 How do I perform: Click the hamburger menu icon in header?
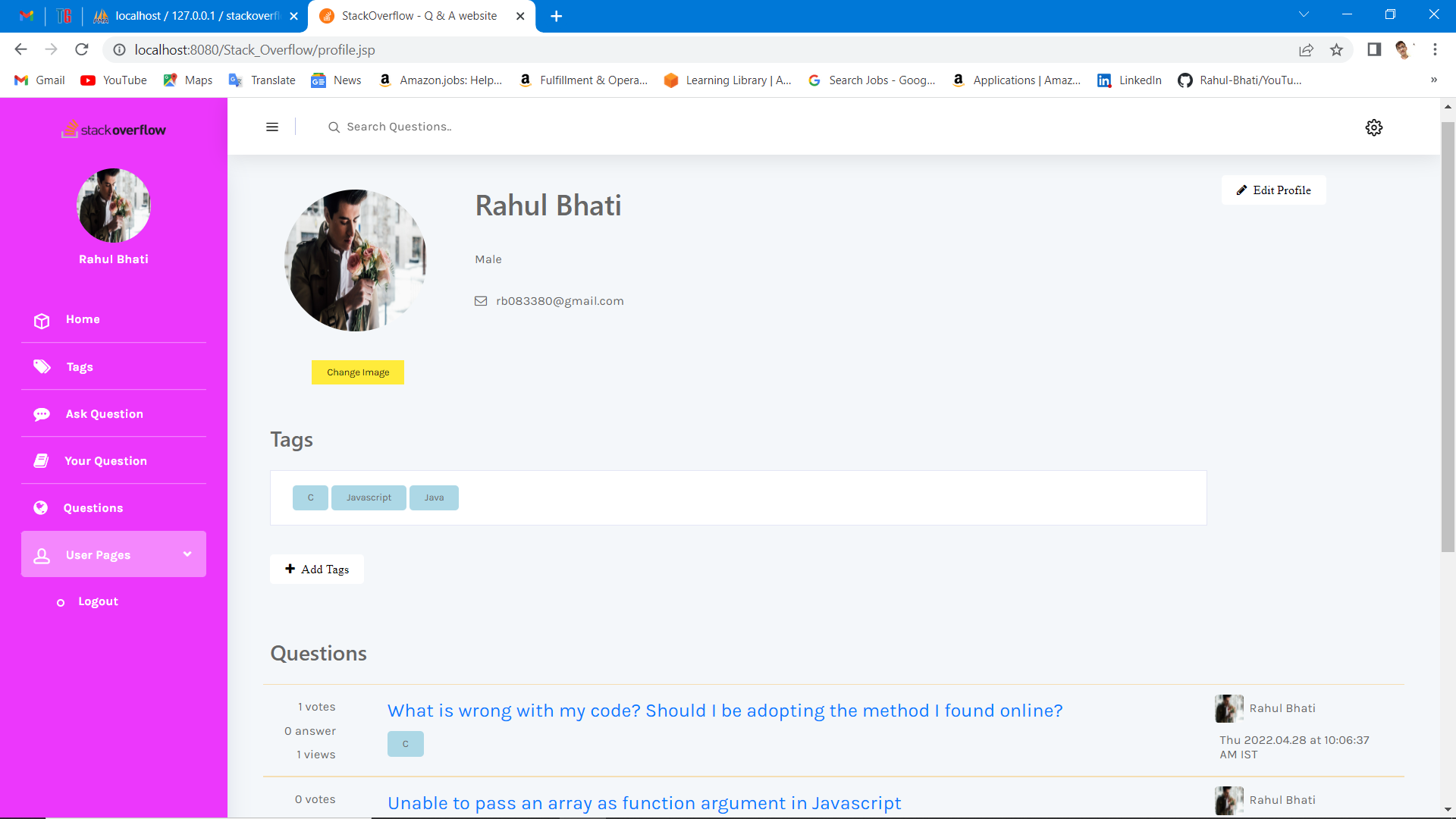(x=272, y=127)
